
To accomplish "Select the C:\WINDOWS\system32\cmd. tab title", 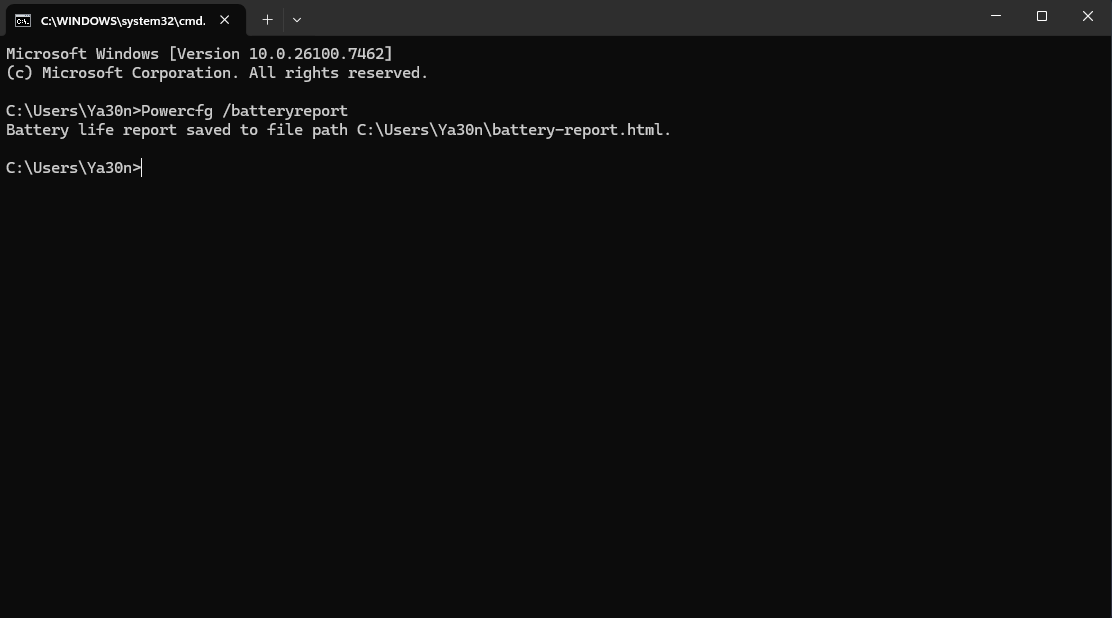I will click(x=122, y=20).
